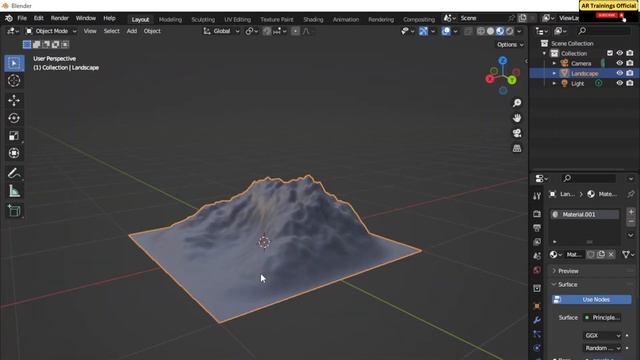
Task: Choose the Annotate tool
Action: pos(14,173)
